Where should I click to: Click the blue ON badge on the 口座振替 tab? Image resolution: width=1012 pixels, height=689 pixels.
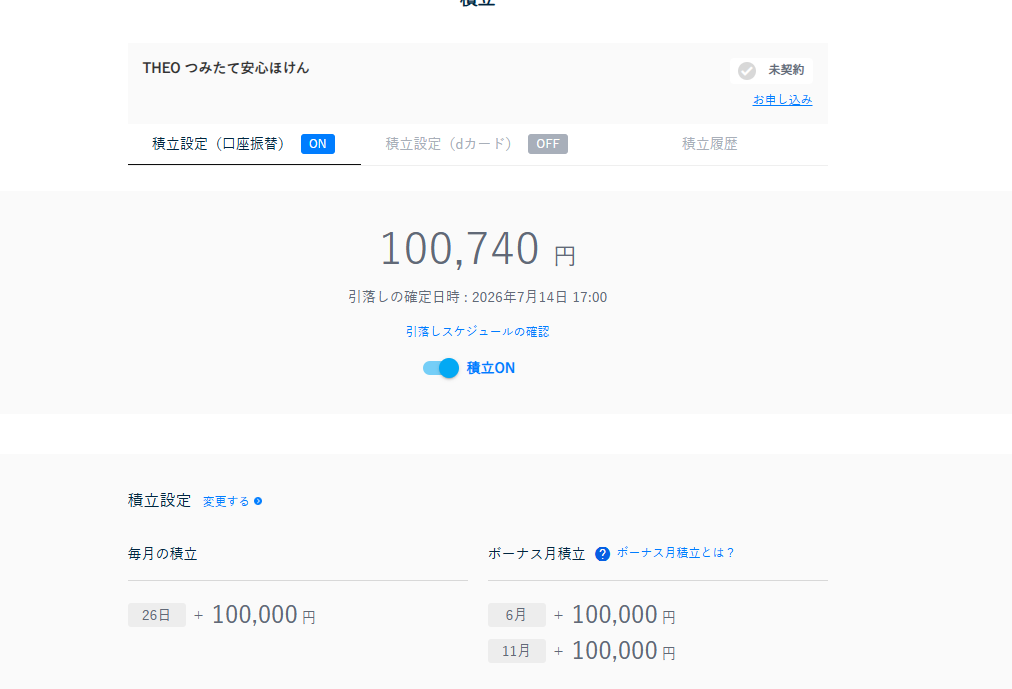pos(318,144)
